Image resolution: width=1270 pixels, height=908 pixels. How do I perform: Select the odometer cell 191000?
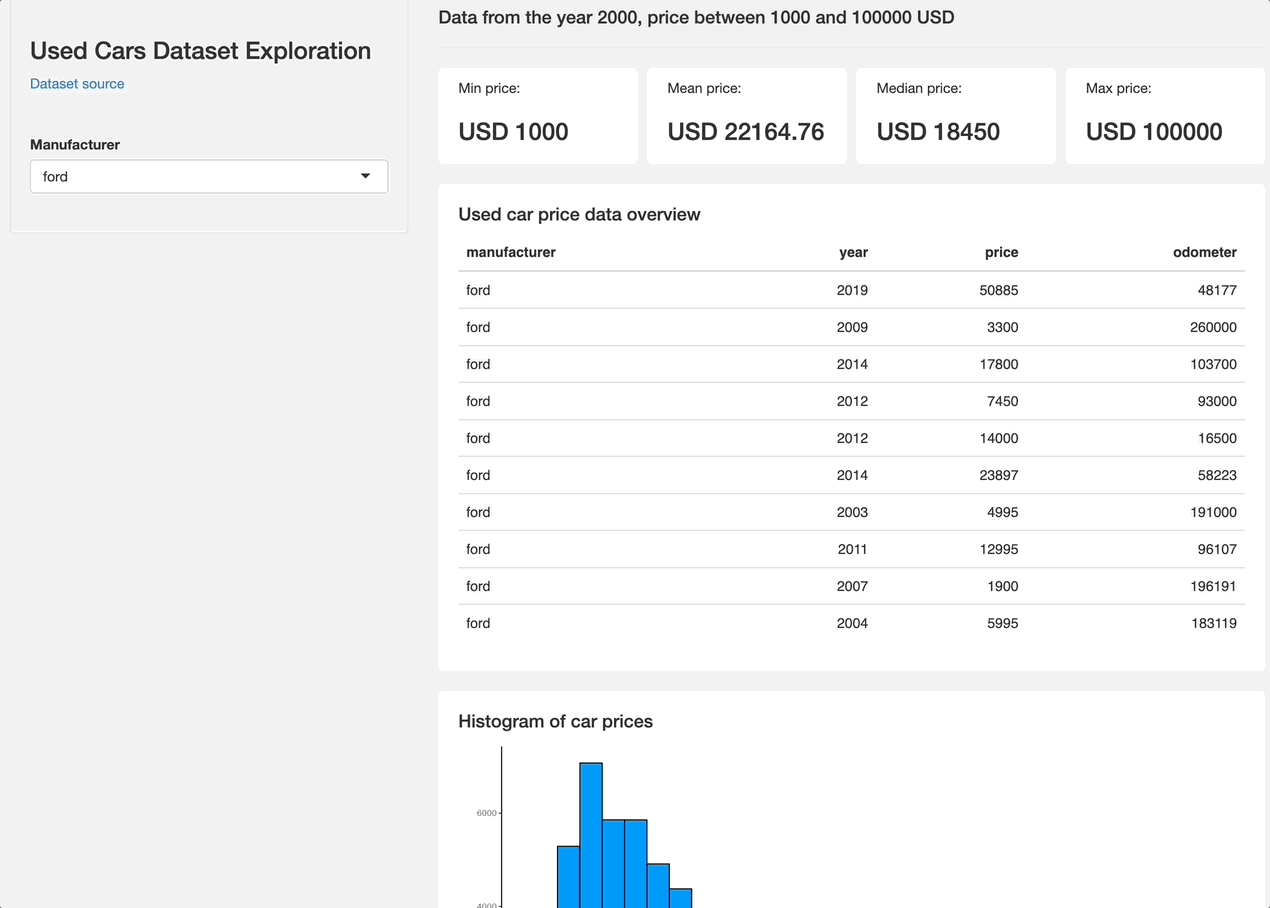tap(1213, 512)
